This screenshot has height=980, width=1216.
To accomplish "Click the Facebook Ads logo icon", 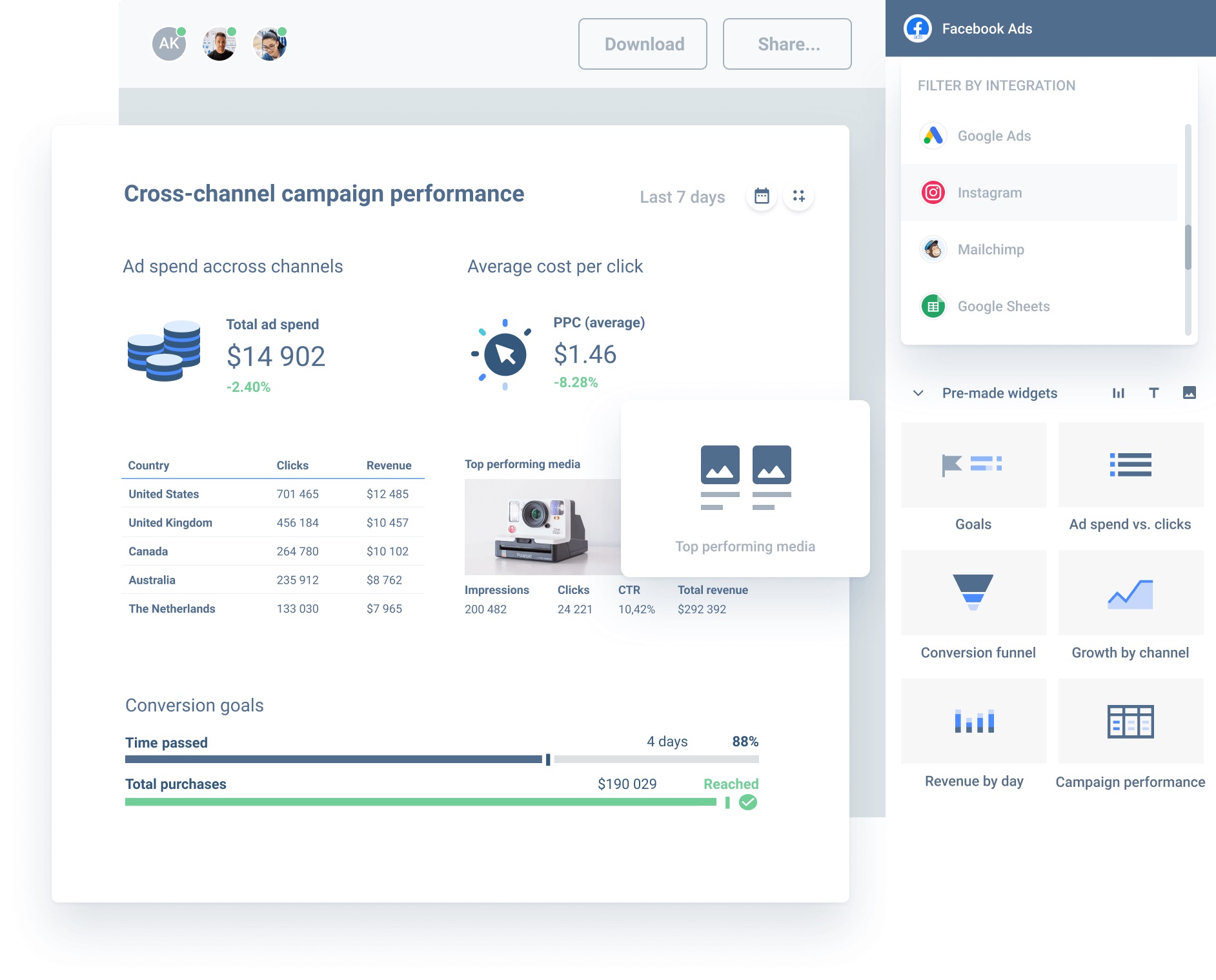I will (918, 28).
